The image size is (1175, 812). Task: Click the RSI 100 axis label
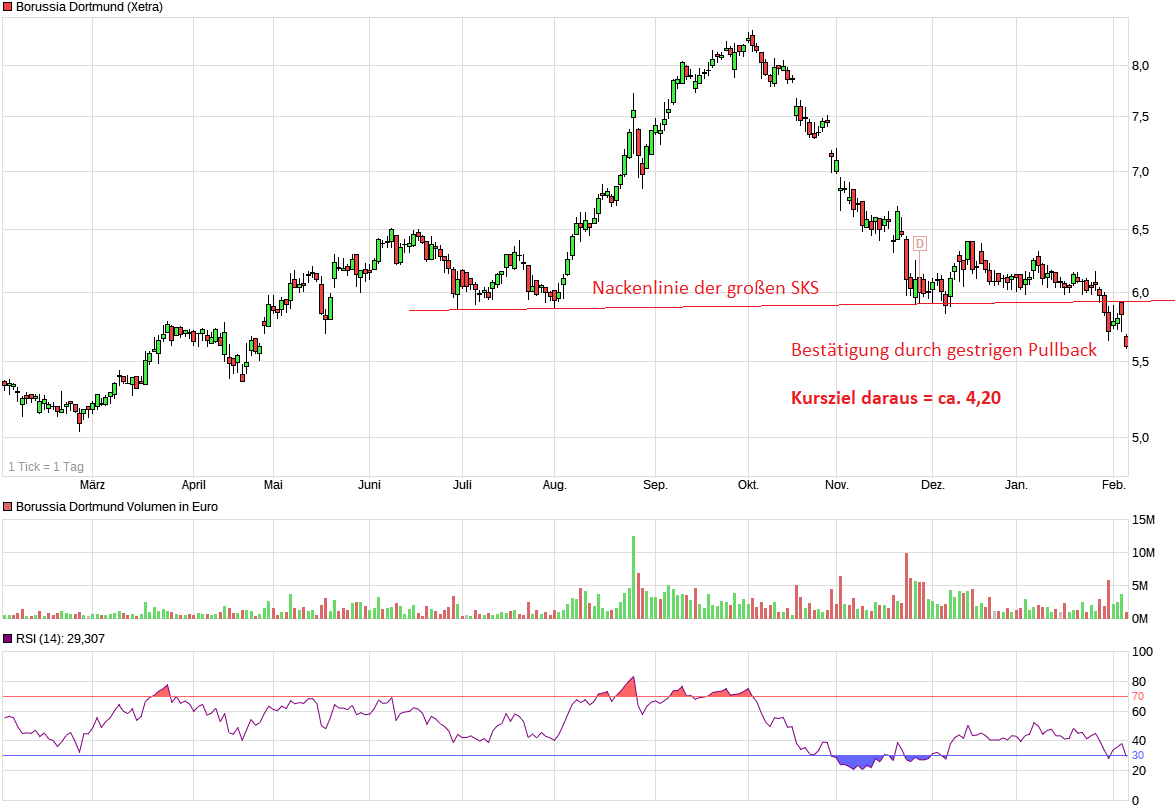coord(1142,652)
